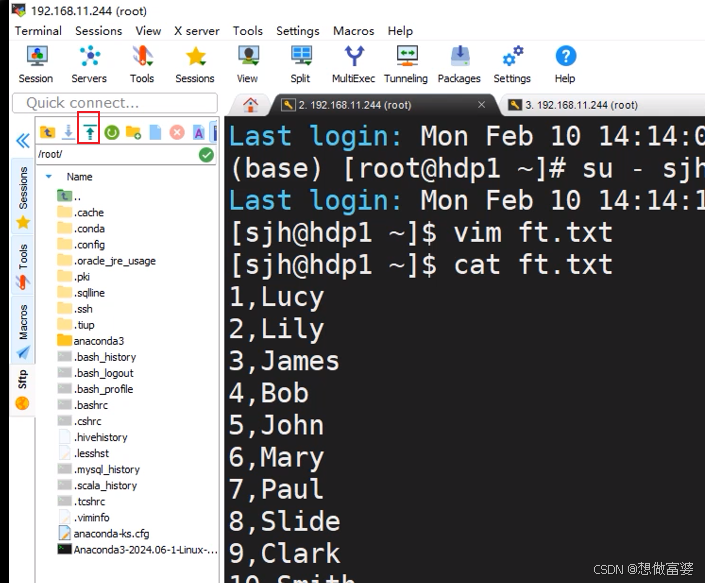Click the Quick connect field
Viewport: 705px width, 583px height.
point(115,103)
